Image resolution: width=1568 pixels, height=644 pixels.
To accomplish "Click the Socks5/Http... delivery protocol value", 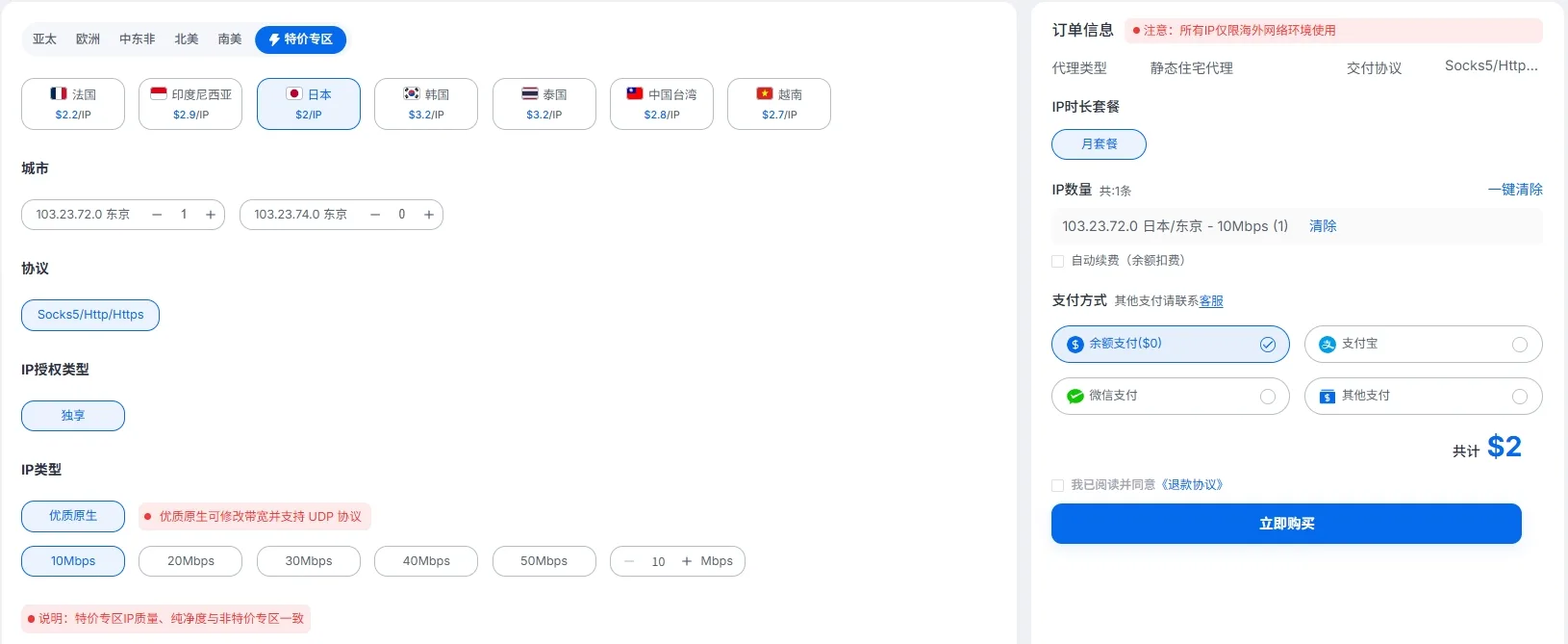I will pos(1491,65).
